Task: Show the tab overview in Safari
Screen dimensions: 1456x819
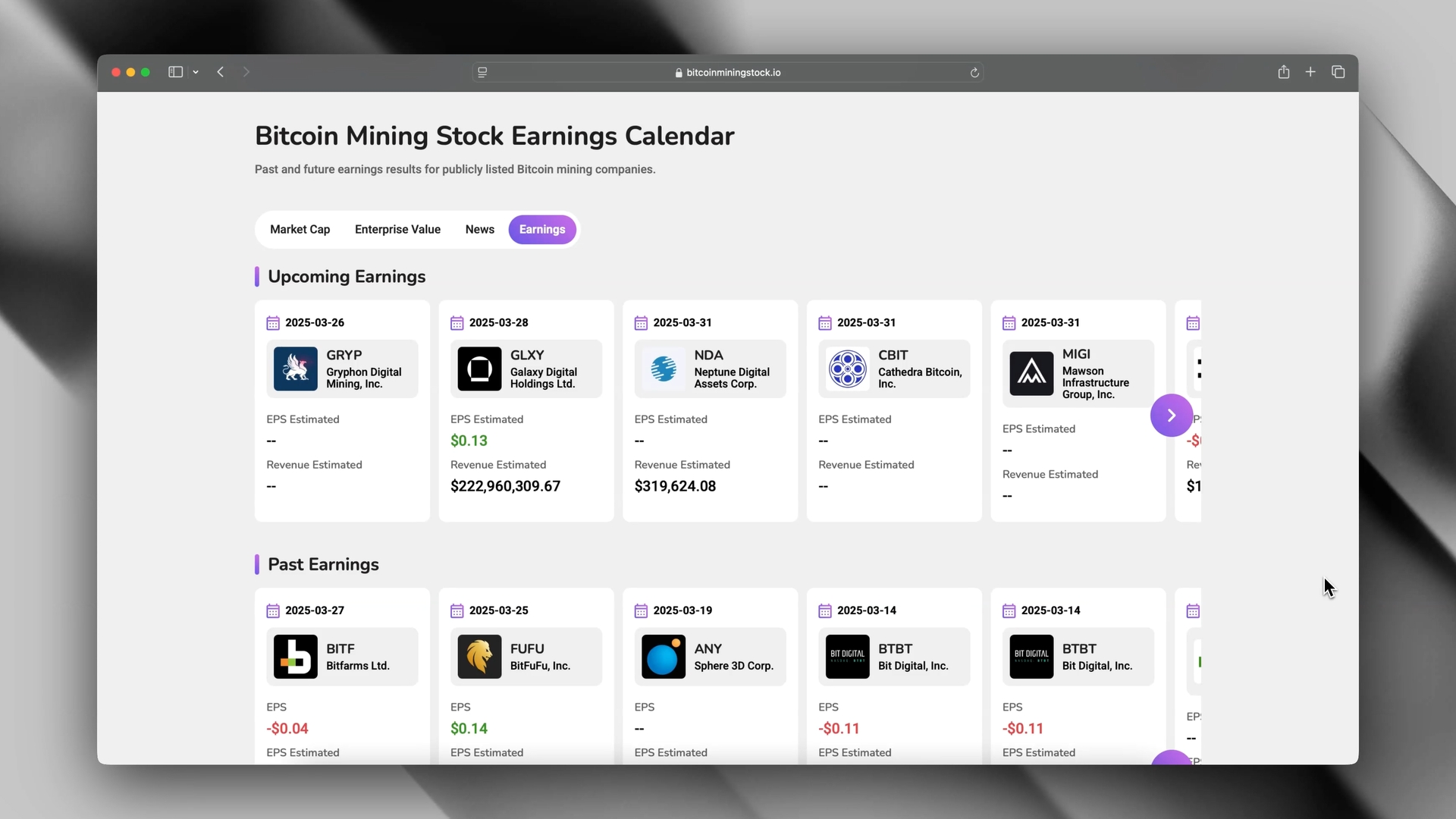Action: pos(1338,72)
